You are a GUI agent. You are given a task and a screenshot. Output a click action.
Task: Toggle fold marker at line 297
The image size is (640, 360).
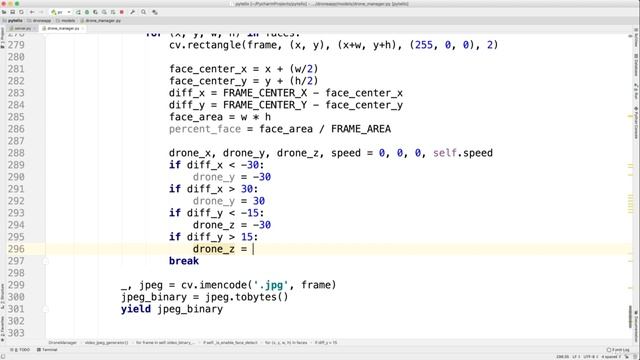[45, 261]
